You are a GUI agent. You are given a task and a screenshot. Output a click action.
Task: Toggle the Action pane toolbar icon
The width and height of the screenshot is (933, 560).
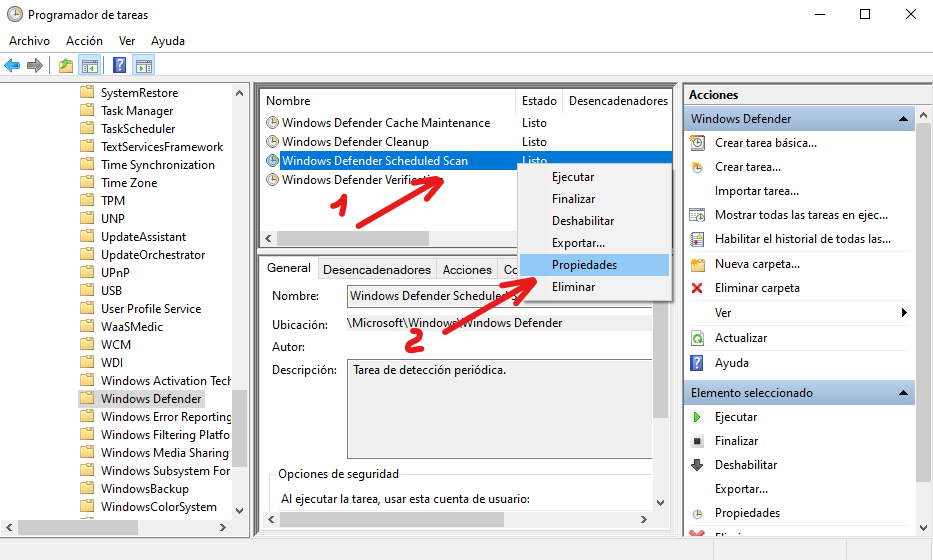[x=143, y=65]
